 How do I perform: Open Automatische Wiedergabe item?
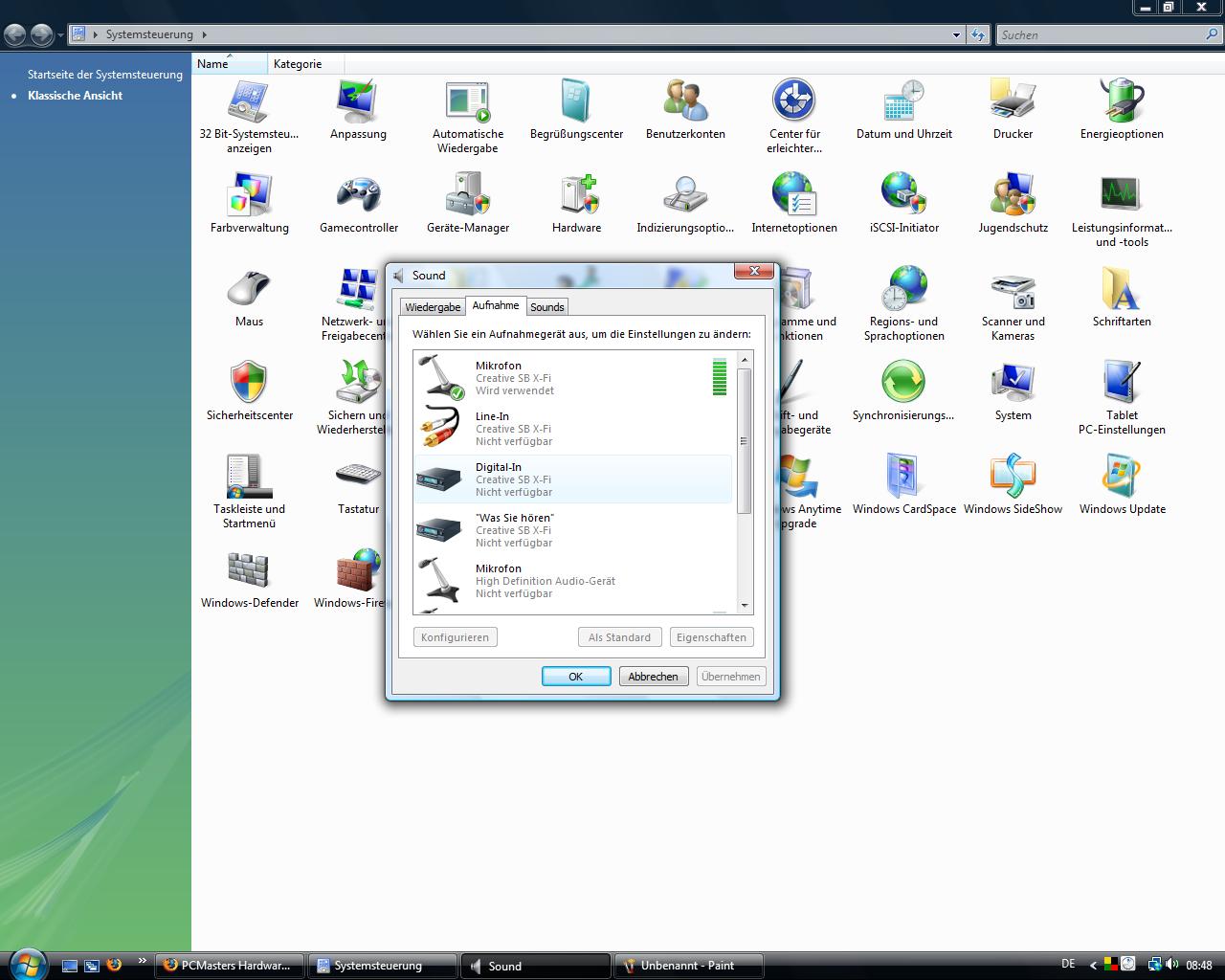pyautogui.click(x=467, y=101)
